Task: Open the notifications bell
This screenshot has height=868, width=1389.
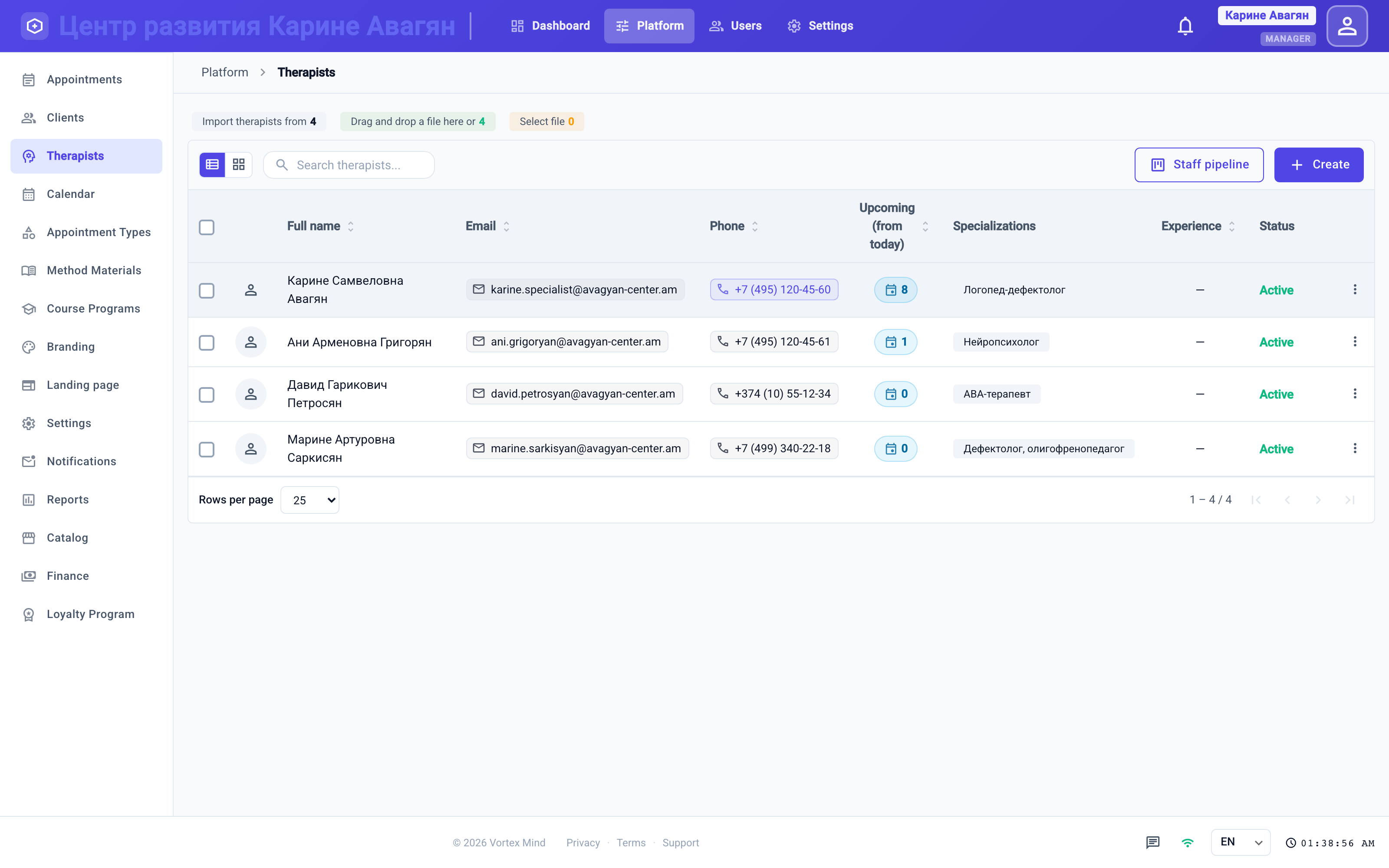Action: tap(1185, 26)
